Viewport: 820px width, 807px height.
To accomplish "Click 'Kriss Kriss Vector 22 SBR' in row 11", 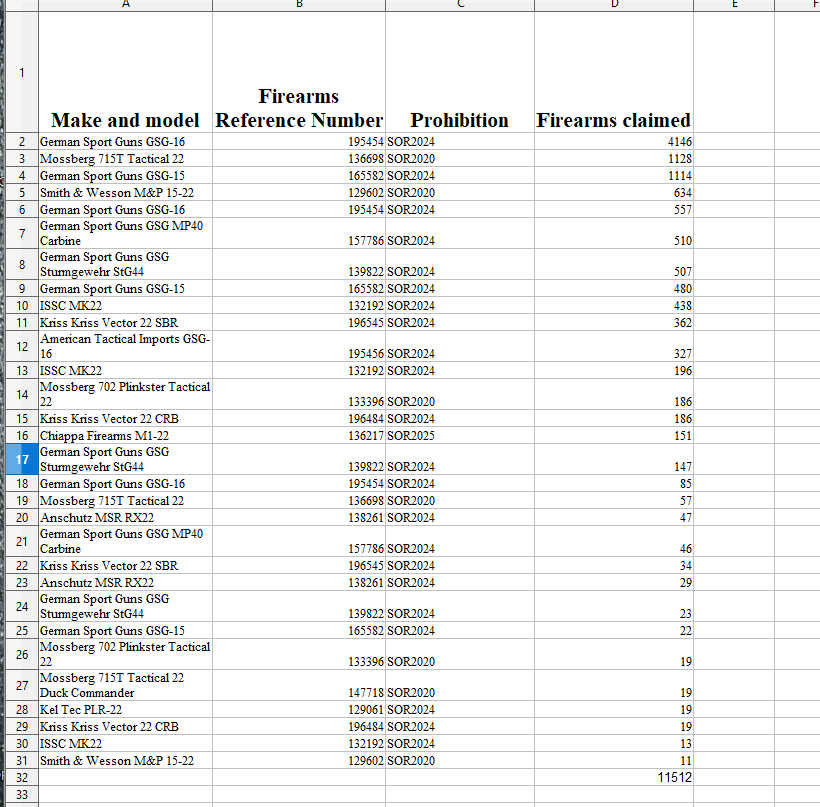I will (x=126, y=322).
